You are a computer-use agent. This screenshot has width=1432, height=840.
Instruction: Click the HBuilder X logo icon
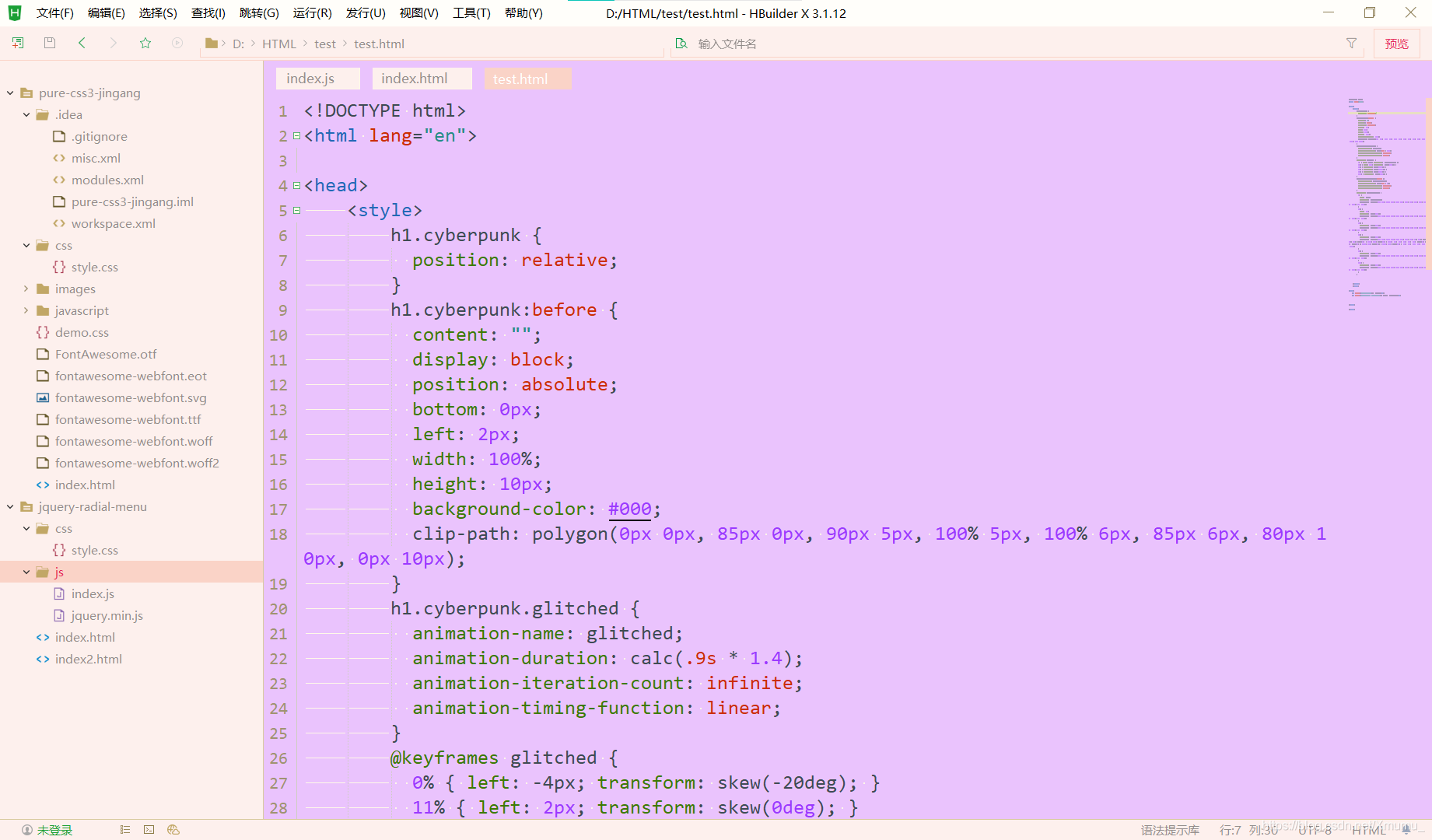pos(14,13)
